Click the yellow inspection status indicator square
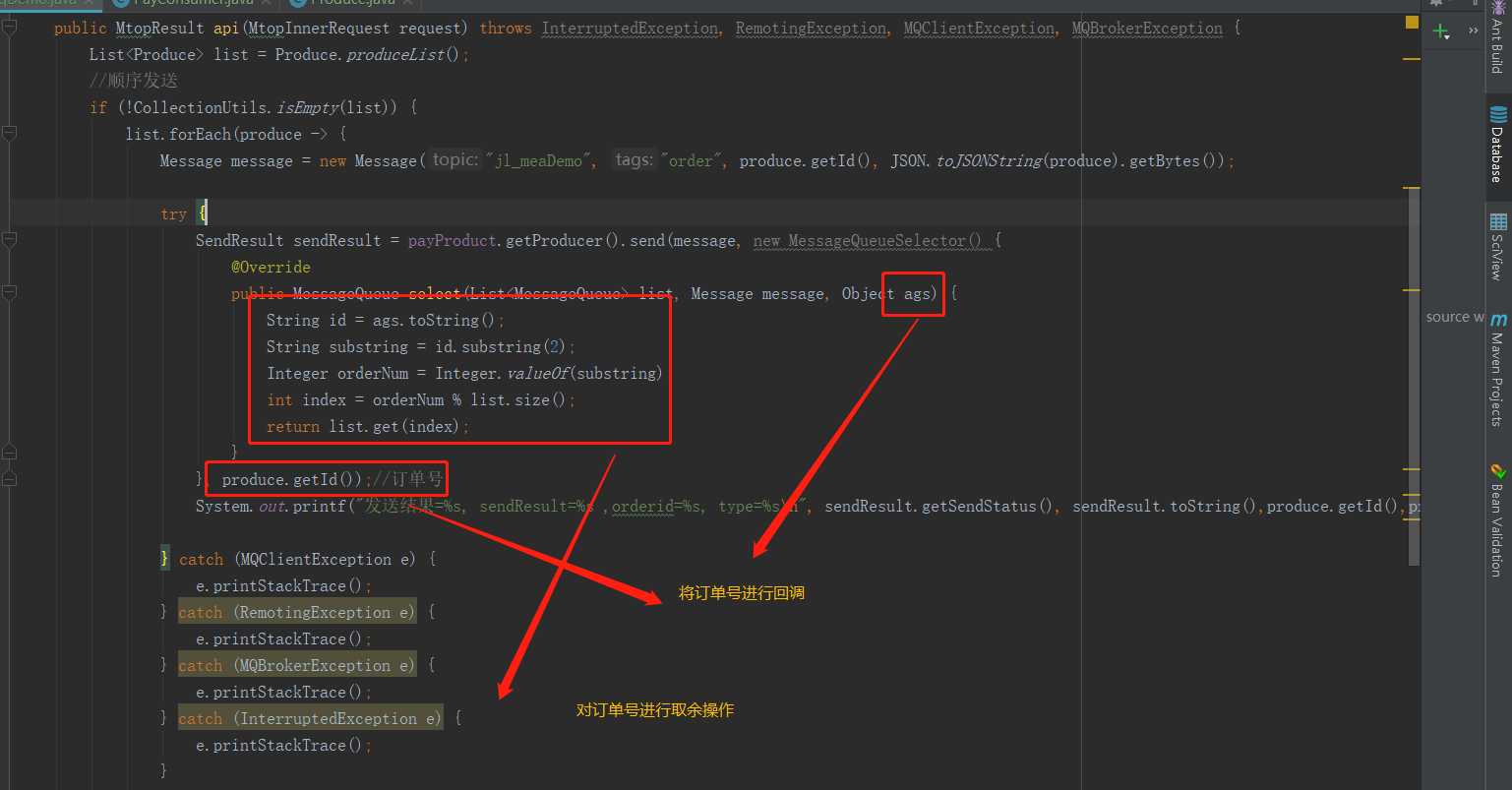The width and height of the screenshot is (1512, 790). click(x=1412, y=22)
